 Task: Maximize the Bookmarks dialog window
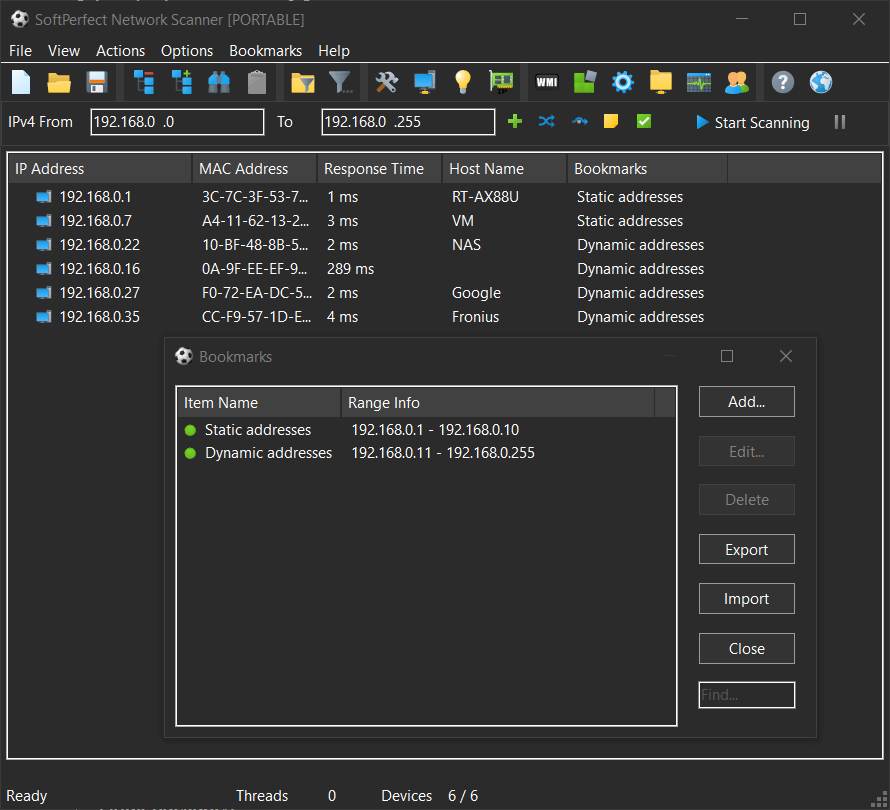pyautogui.click(x=727, y=356)
